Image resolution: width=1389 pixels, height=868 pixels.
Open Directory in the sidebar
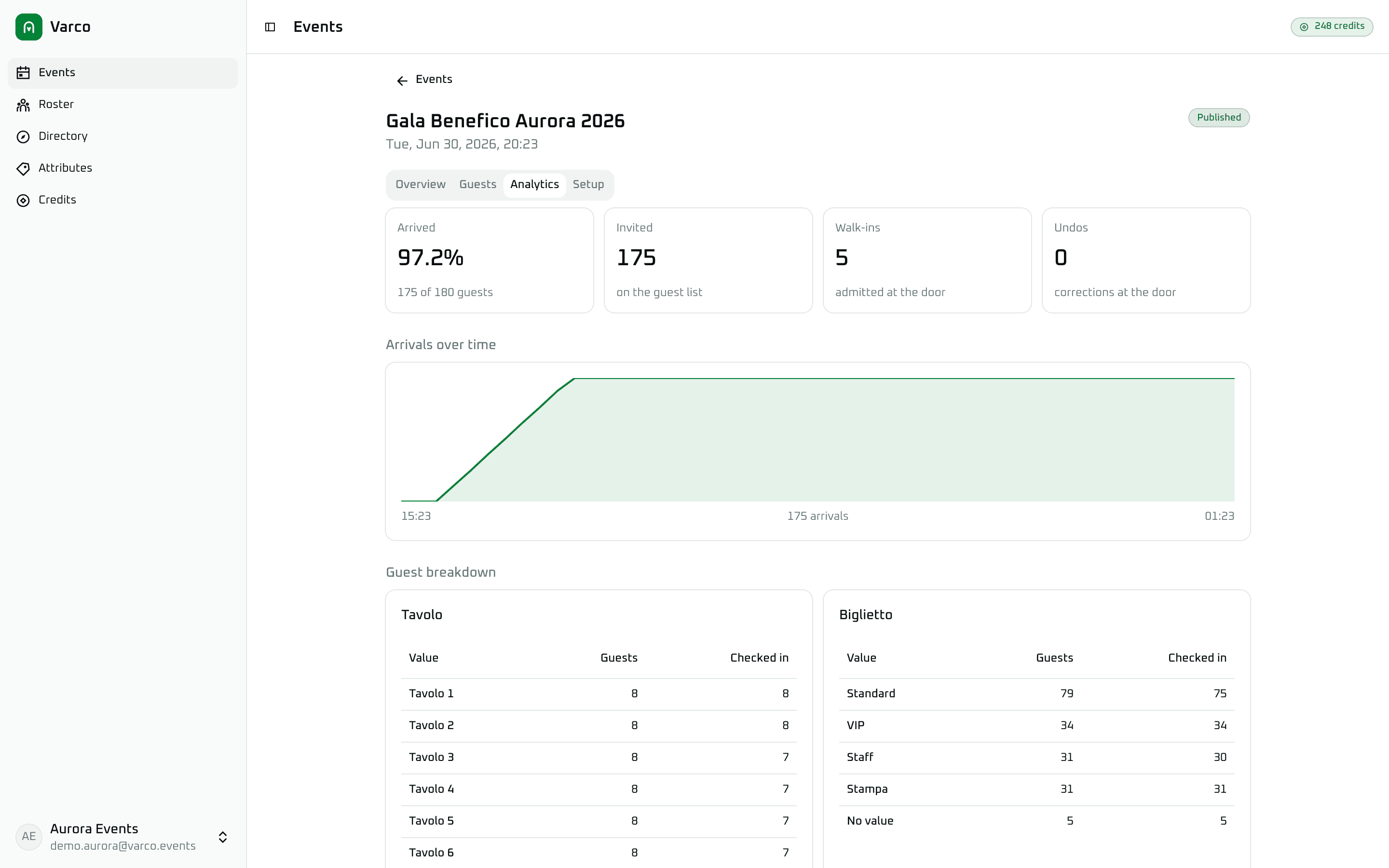pyautogui.click(x=123, y=136)
